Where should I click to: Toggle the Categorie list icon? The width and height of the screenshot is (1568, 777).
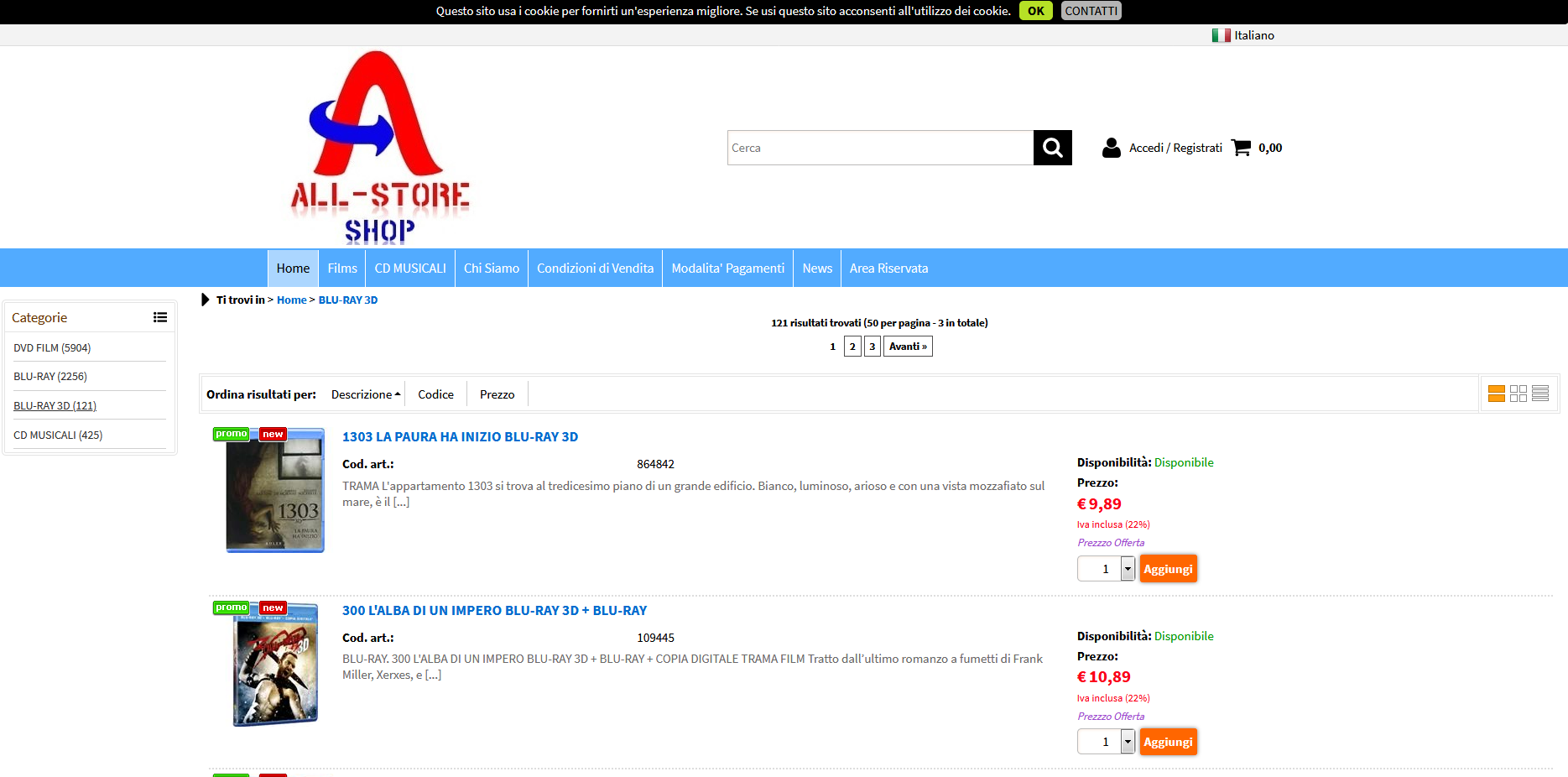pyautogui.click(x=160, y=317)
